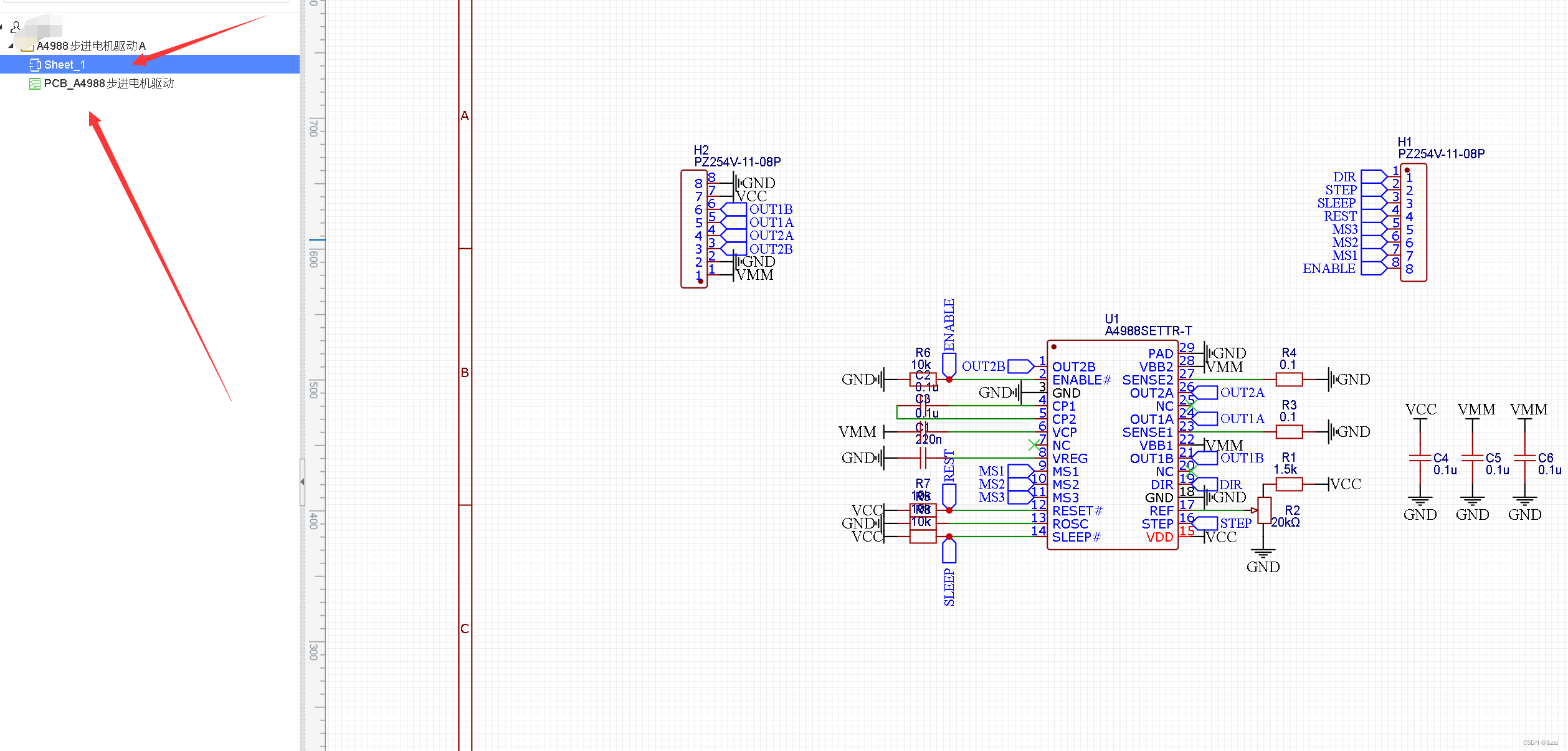The height and width of the screenshot is (751, 1568).
Task: Click the frame zone letter B
Action: [465, 372]
